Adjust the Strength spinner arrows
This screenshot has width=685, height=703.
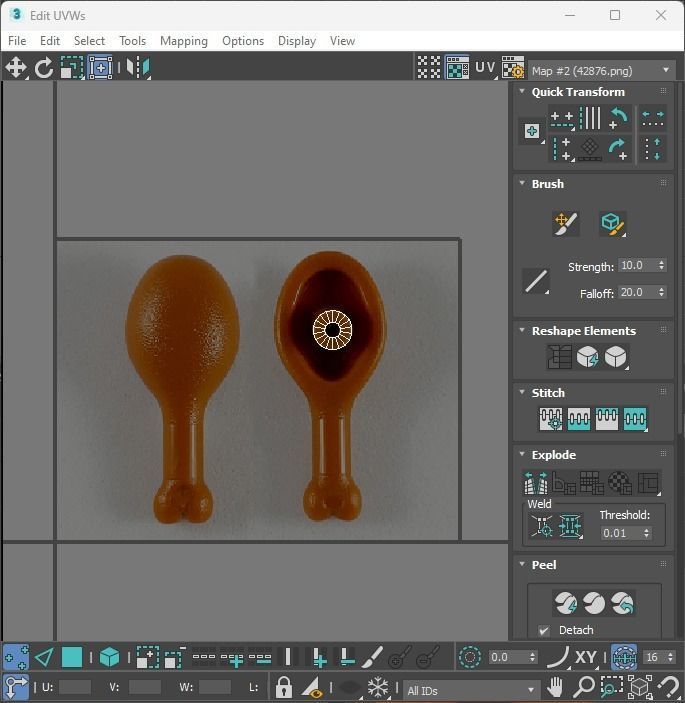coord(662,265)
